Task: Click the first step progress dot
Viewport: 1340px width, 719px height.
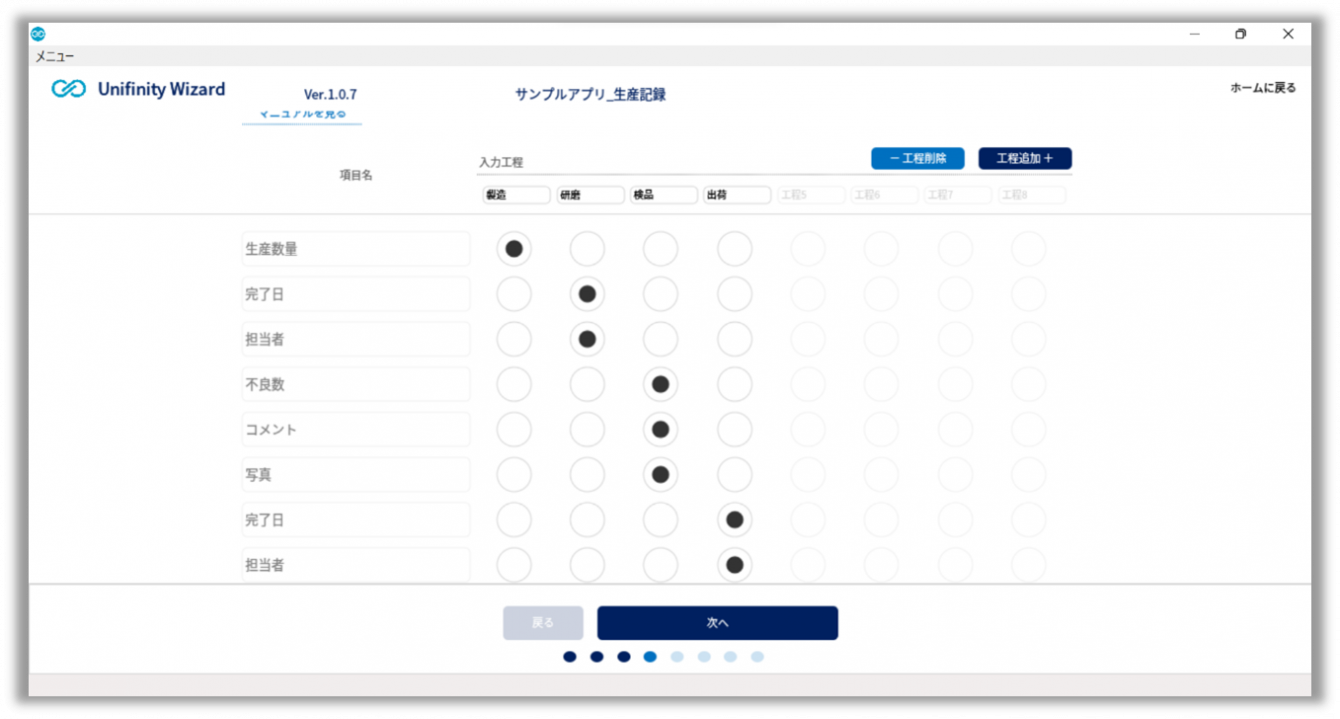Action: pos(570,657)
